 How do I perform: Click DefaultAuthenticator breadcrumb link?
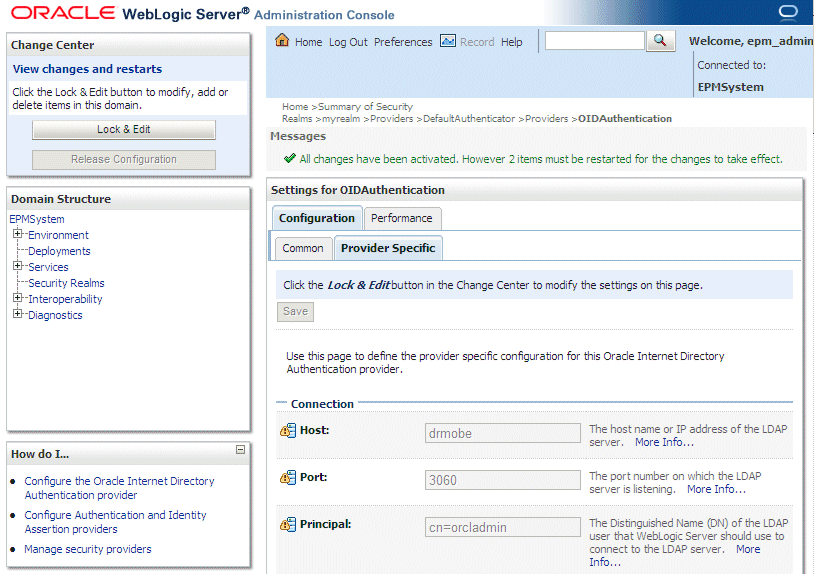point(469,119)
